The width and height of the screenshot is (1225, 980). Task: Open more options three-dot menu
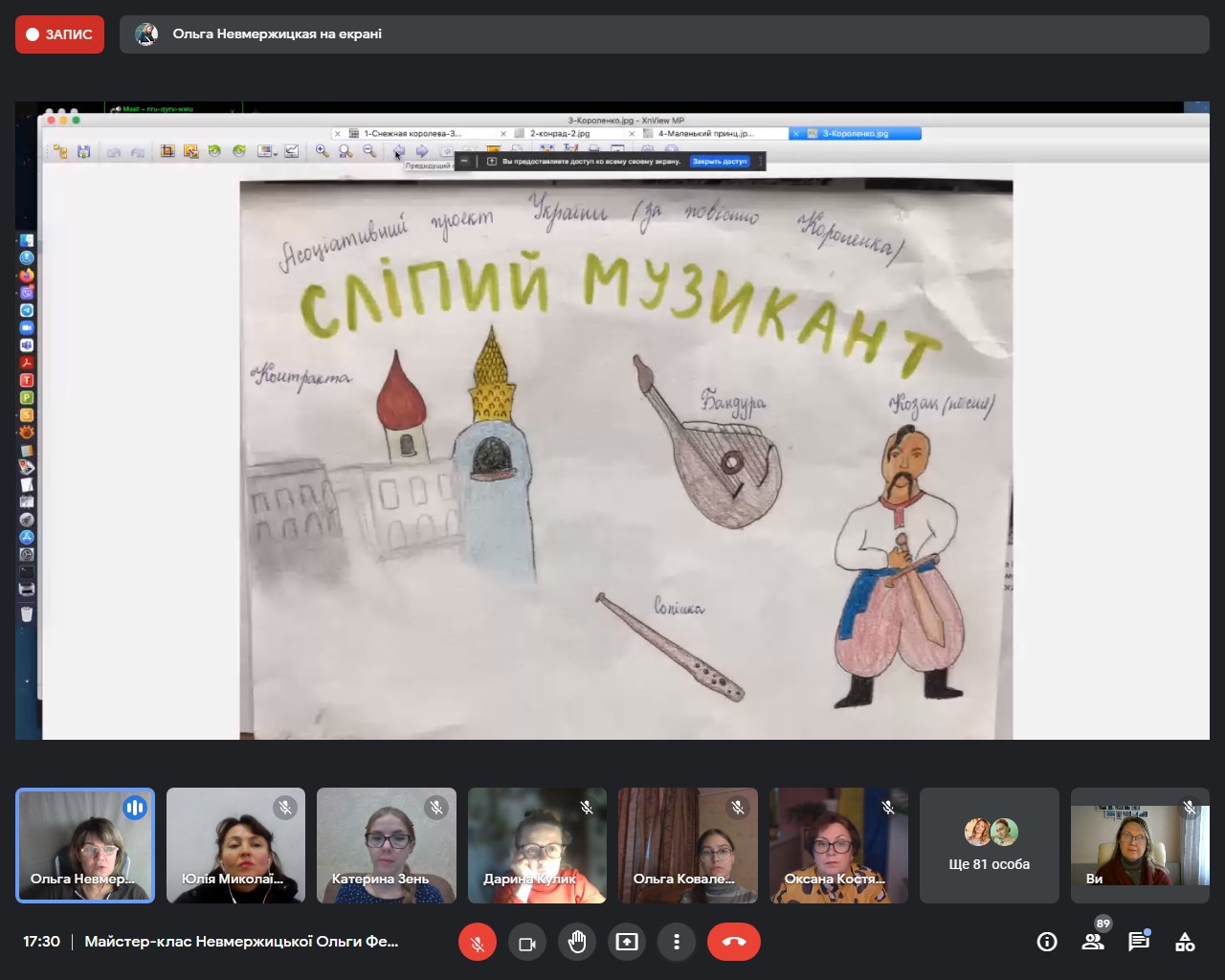[x=677, y=943]
